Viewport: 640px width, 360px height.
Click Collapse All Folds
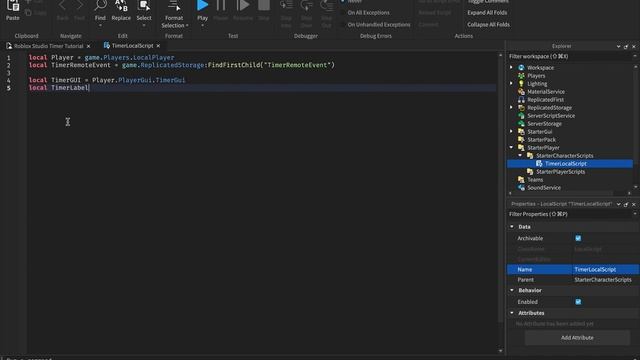point(488,24)
